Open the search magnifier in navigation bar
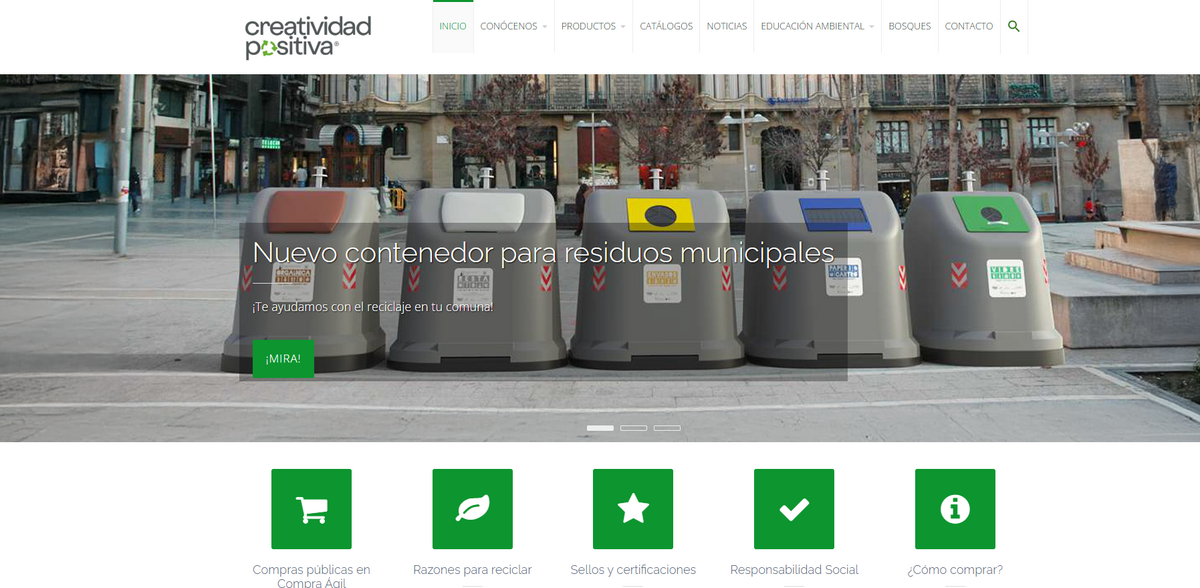 click(x=1014, y=26)
